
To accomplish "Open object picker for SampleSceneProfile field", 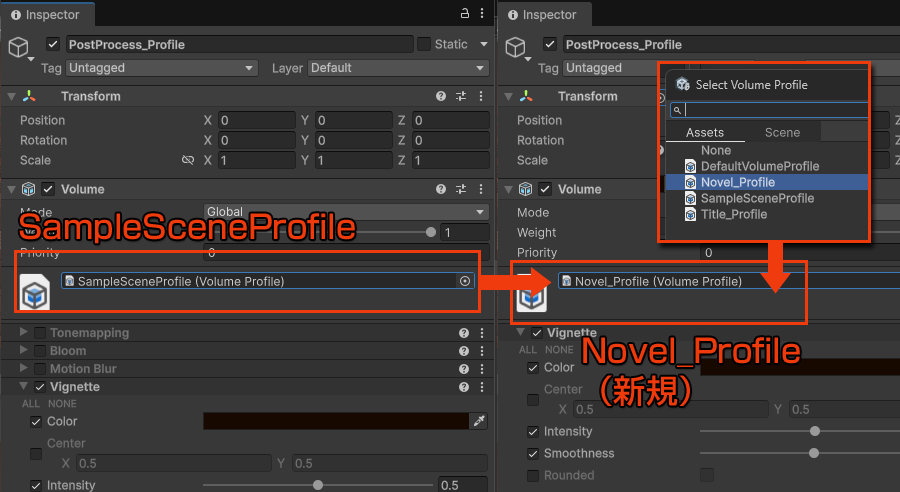I will (465, 282).
